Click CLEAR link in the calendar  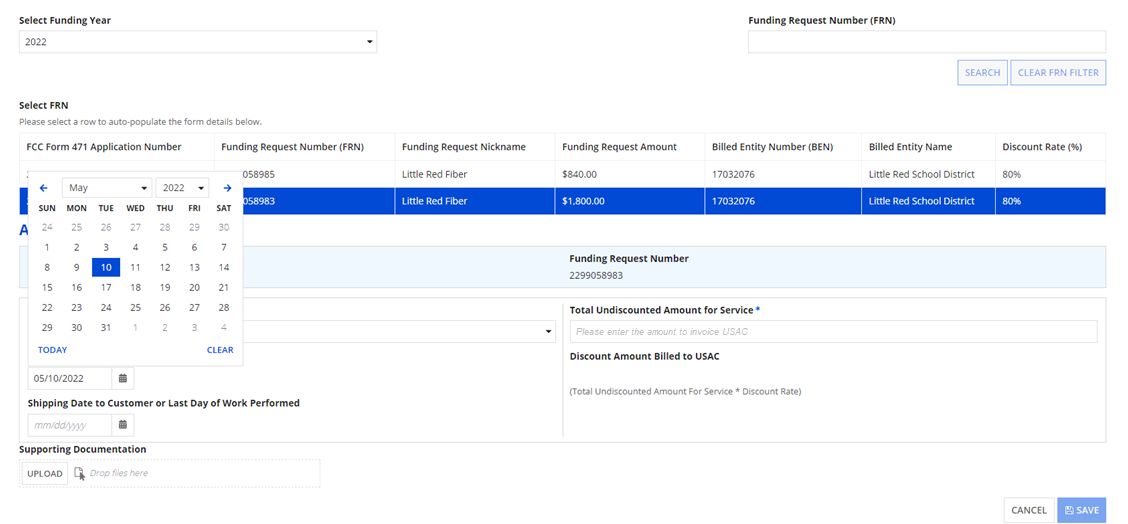(220, 350)
